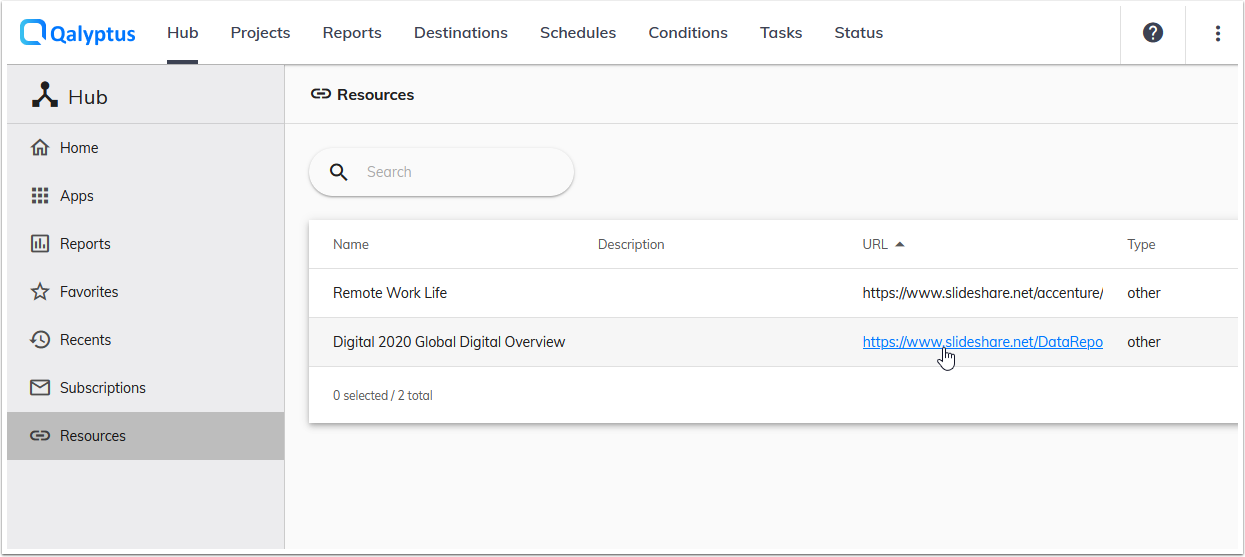This screenshot has height=557, width=1245.
Task: Click the Qalyptus logo
Action: [77, 33]
